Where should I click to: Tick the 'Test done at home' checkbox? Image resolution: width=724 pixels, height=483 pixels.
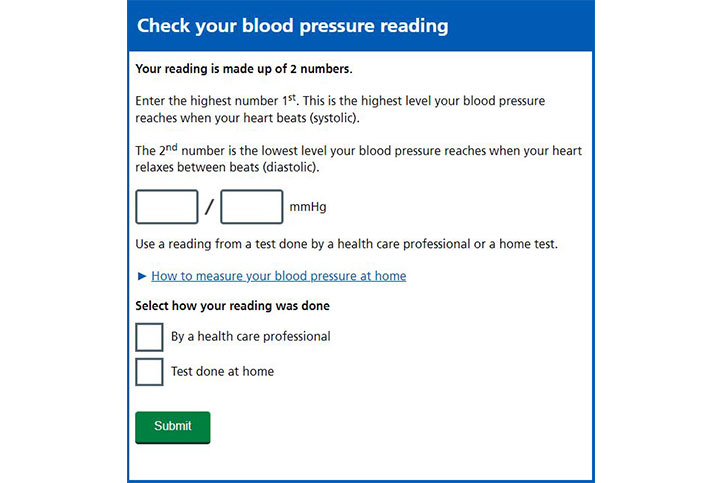pos(149,372)
